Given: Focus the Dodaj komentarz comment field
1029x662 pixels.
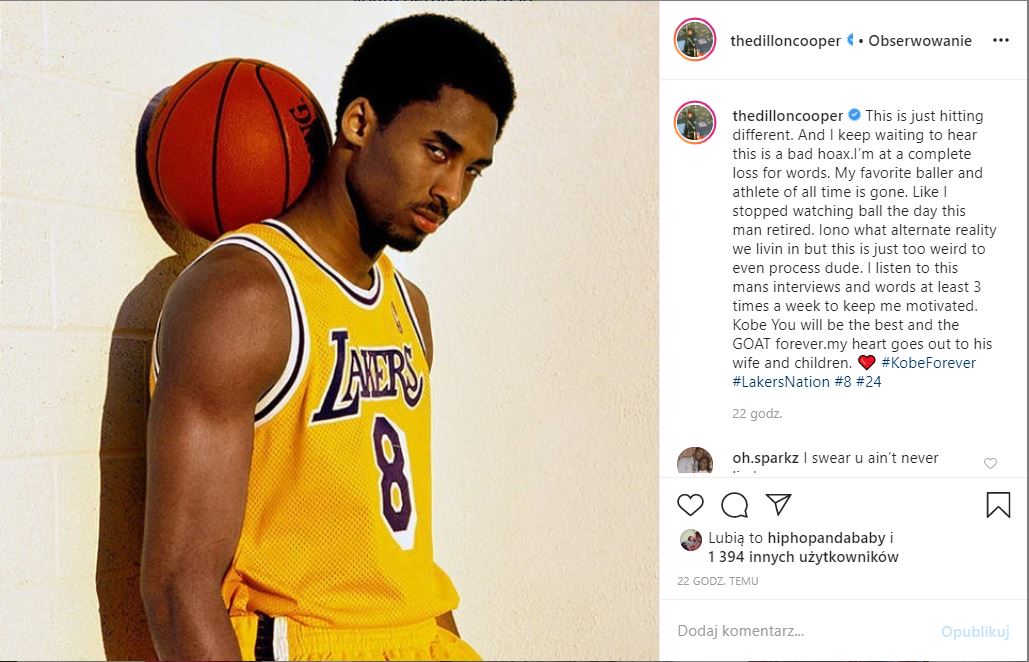Looking at the screenshot, I should (800, 631).
